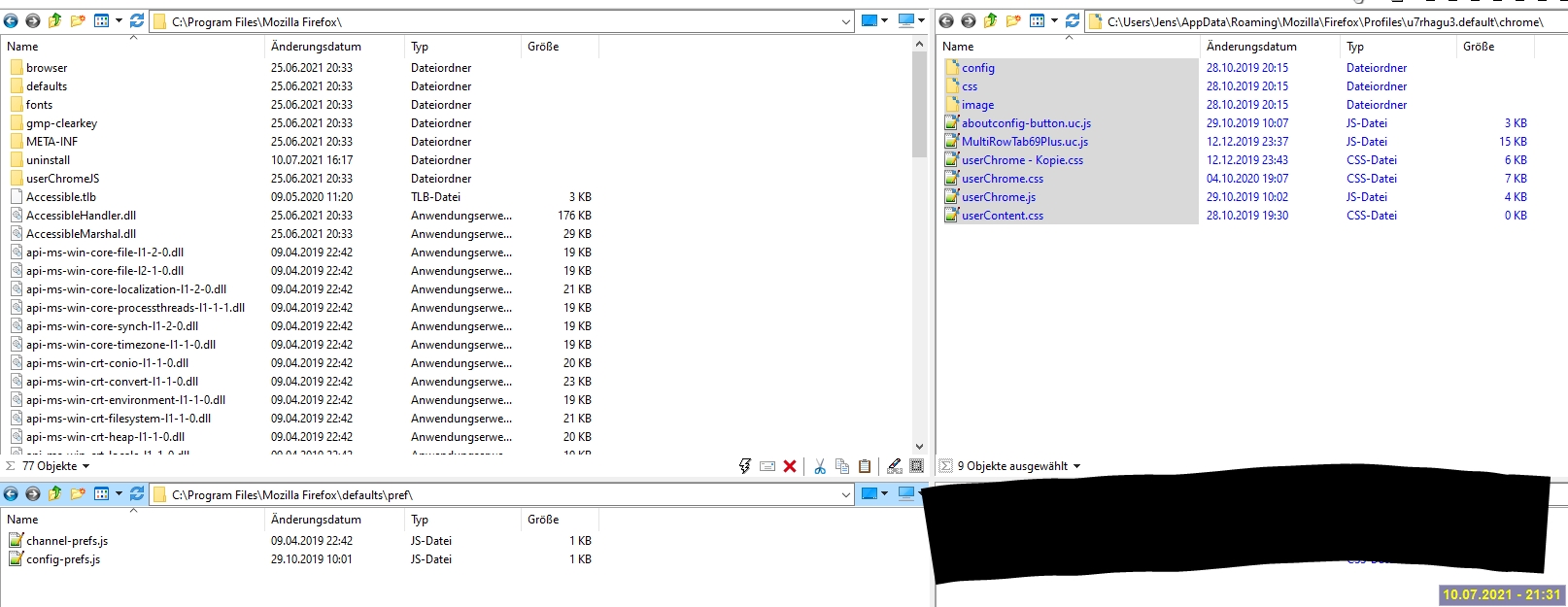Screen dimensions: 1568x607
Task: Click the paste clipboard icon
Action: [x=865, y=466]
